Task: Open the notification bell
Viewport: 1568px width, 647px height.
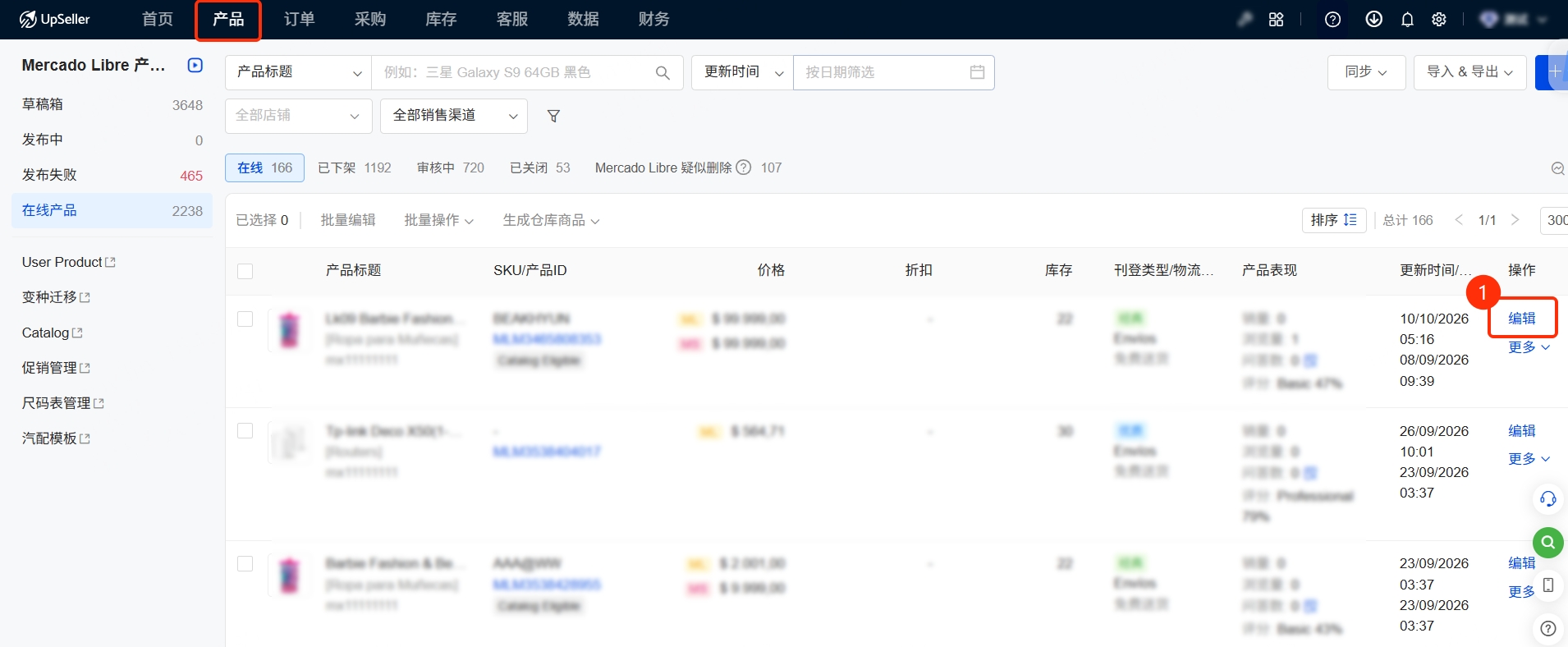Action: tap(1407, 20)
